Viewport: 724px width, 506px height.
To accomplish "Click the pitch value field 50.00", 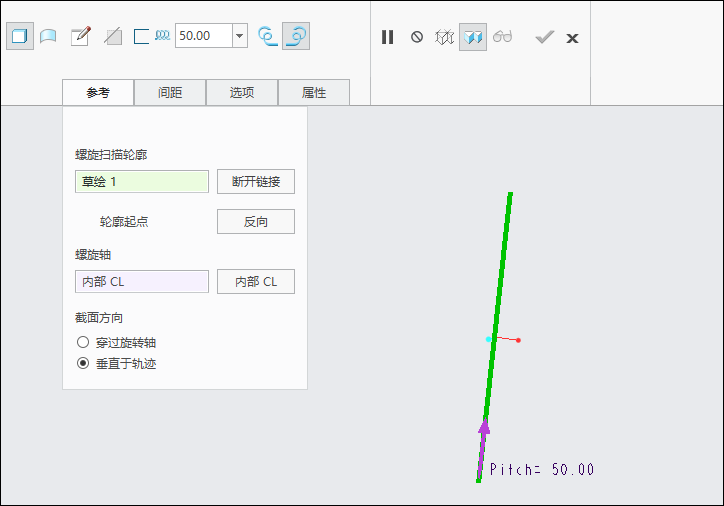I will (x=204, y=36).
